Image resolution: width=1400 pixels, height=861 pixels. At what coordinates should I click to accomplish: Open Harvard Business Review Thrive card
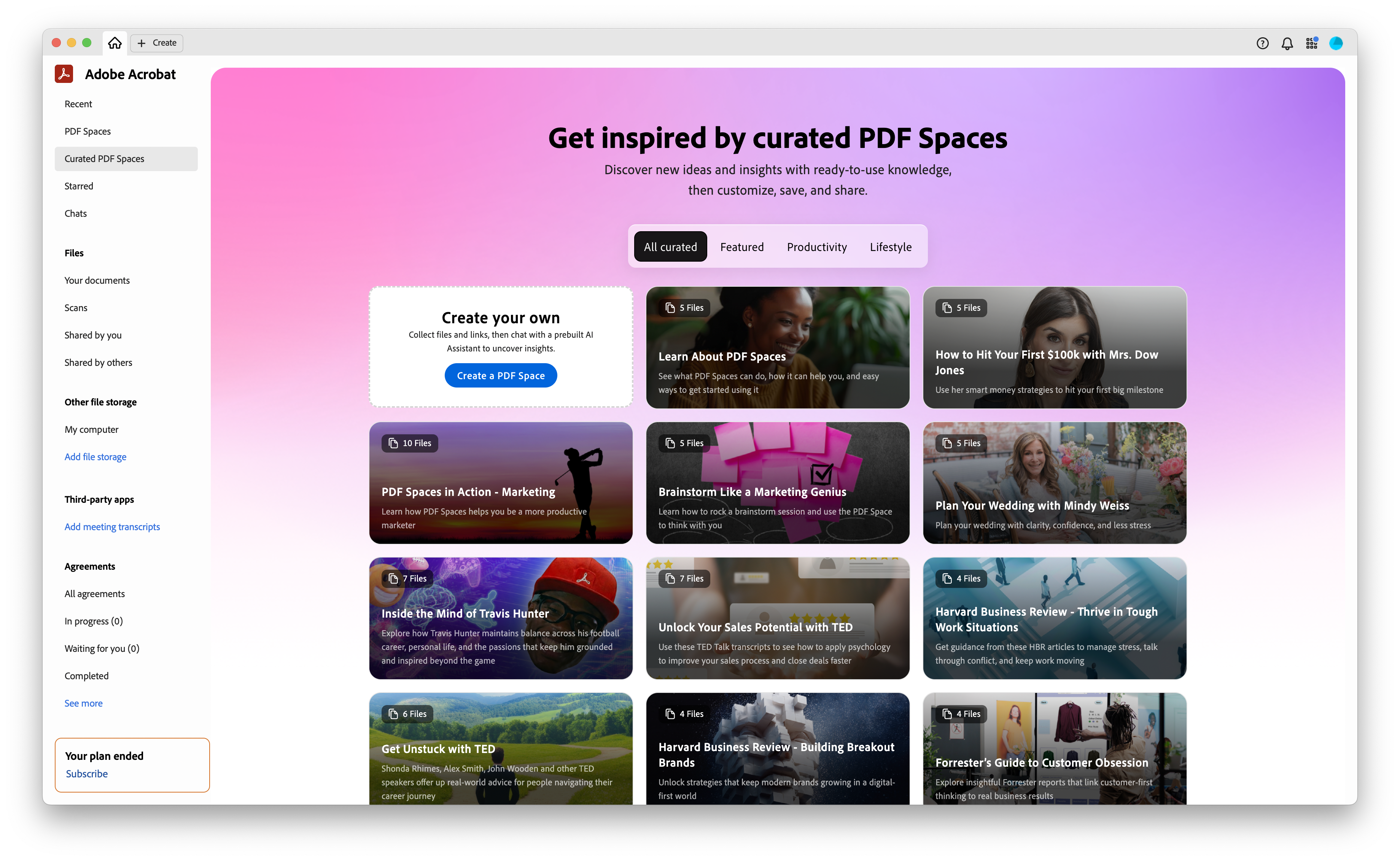(1054, 618)
